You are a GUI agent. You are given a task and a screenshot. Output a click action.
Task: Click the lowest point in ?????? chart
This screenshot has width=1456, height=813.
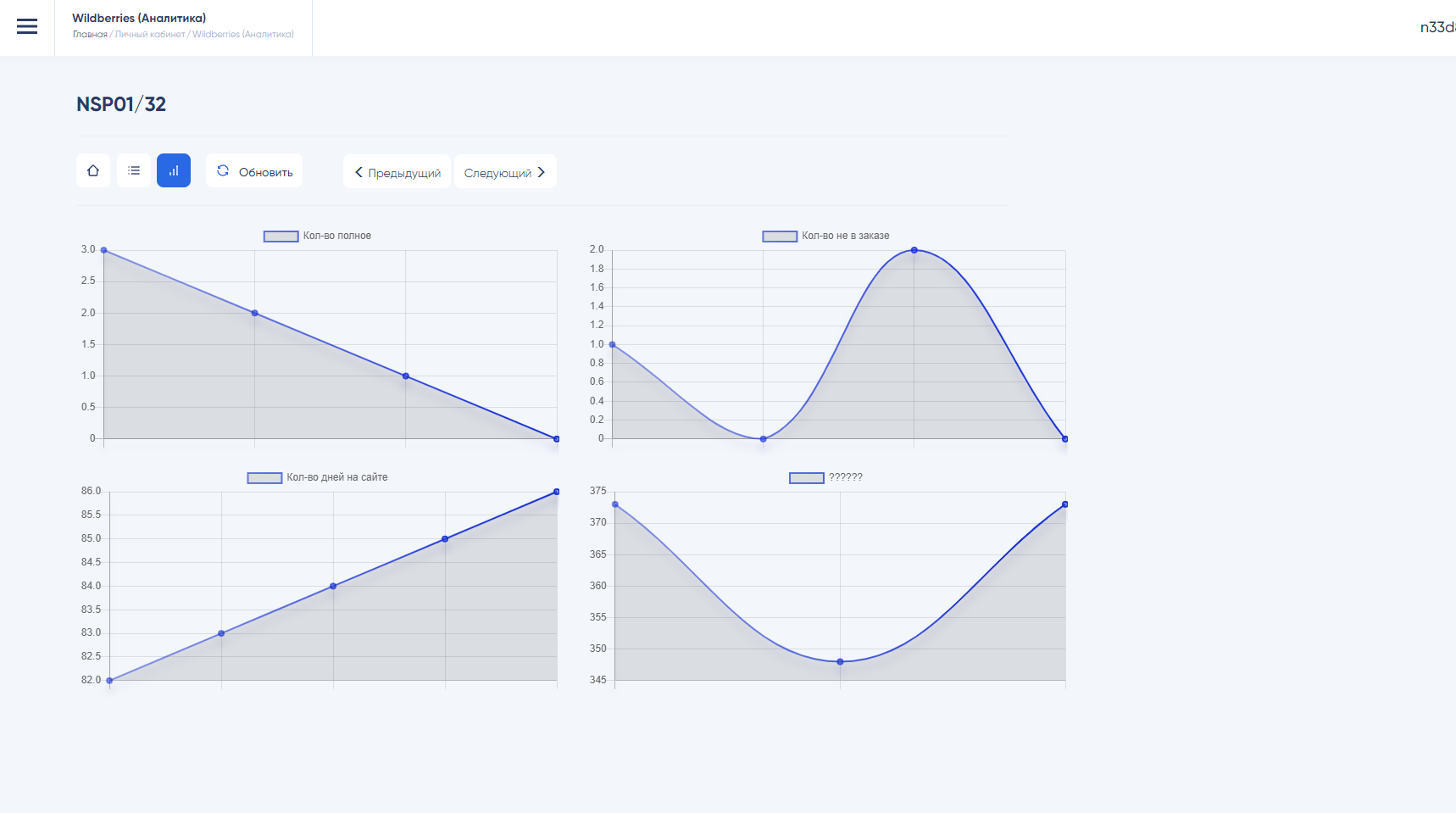coord(841,662)
